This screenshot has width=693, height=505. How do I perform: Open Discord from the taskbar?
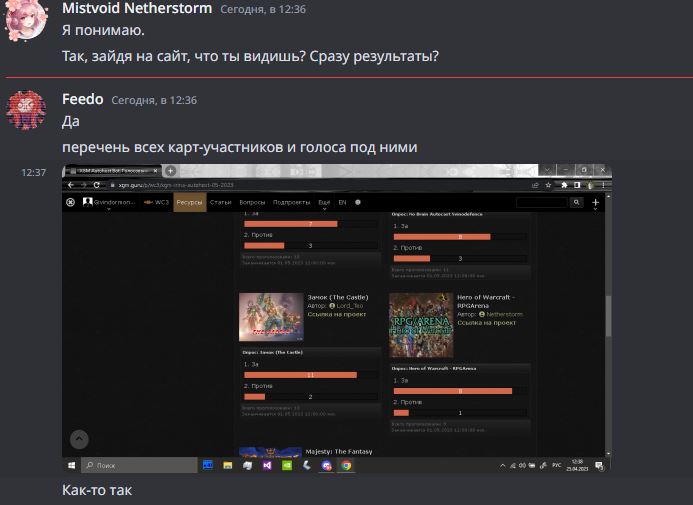pyautogui.click(x=327, y=465)
